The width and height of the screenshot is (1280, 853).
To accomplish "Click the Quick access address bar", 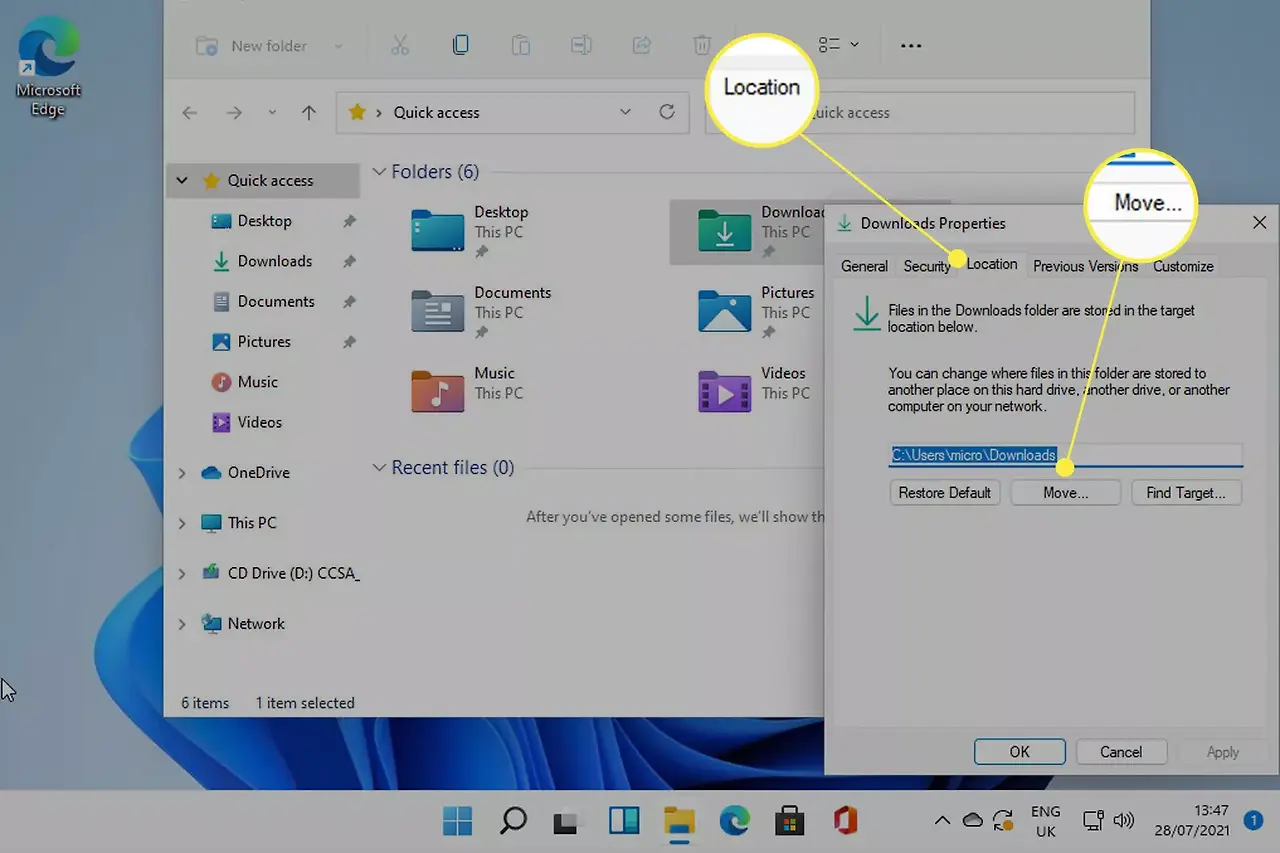I will pos(514,112).
